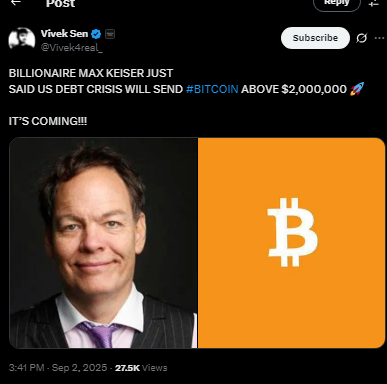Screen dimensions: 387x384
Task: View the 27.5K Views count
Action: coord(141,368)
